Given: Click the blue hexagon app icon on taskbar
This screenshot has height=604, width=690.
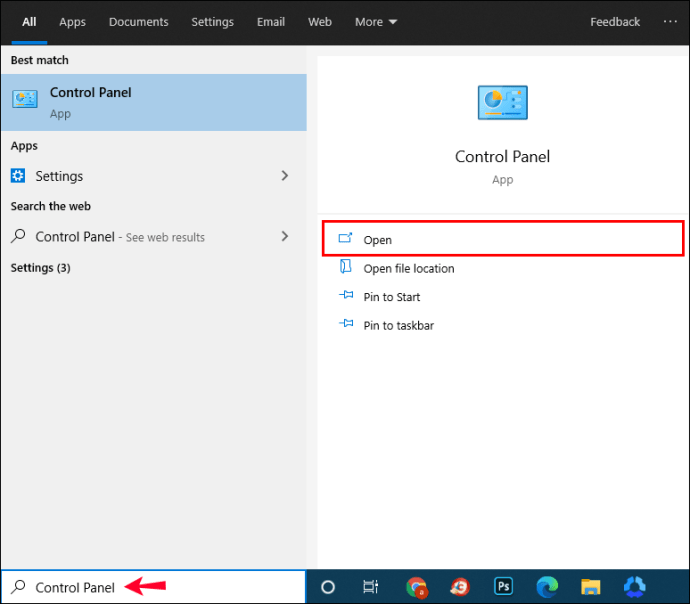Looking at the screenshot, I should coord(634,587).
